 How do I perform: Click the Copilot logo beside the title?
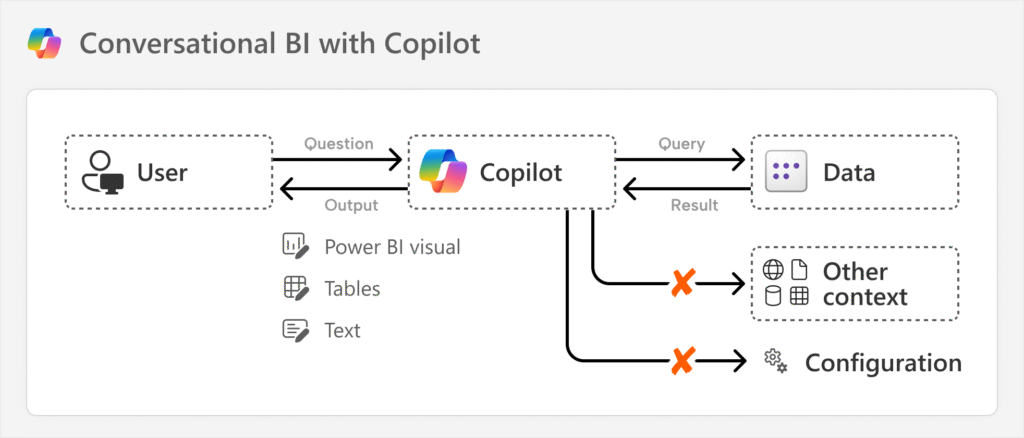pos(44,44)
